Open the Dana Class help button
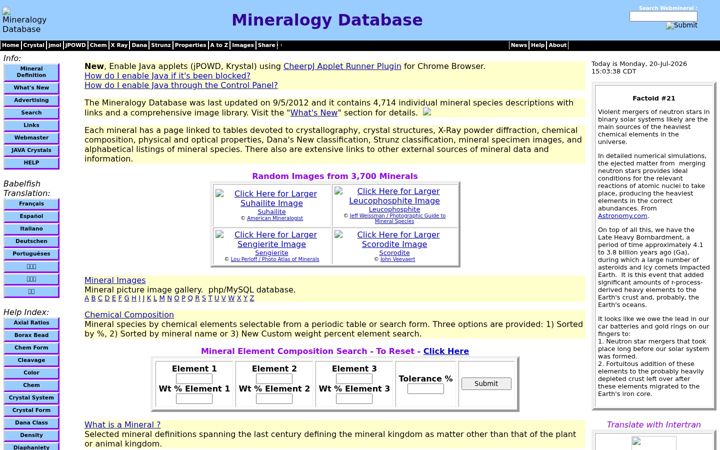Image resolution: width=720 pixels, height=450 pixels. [31, 422]
